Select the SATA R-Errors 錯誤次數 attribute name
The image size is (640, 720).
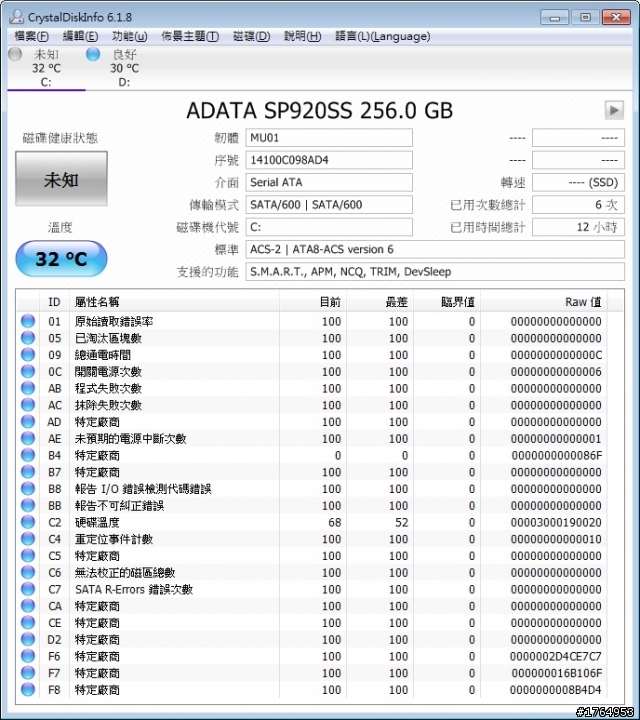click(x=134, y=590)
